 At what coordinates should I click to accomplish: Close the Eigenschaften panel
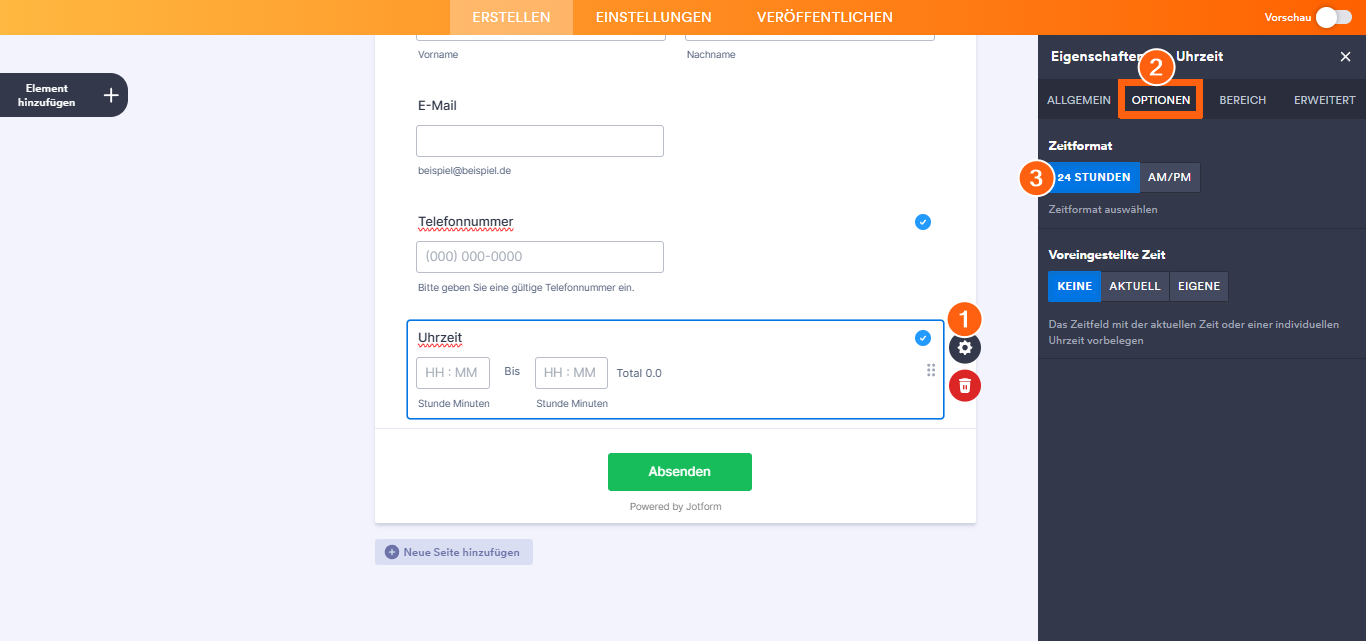click(x=1345, y=57)
